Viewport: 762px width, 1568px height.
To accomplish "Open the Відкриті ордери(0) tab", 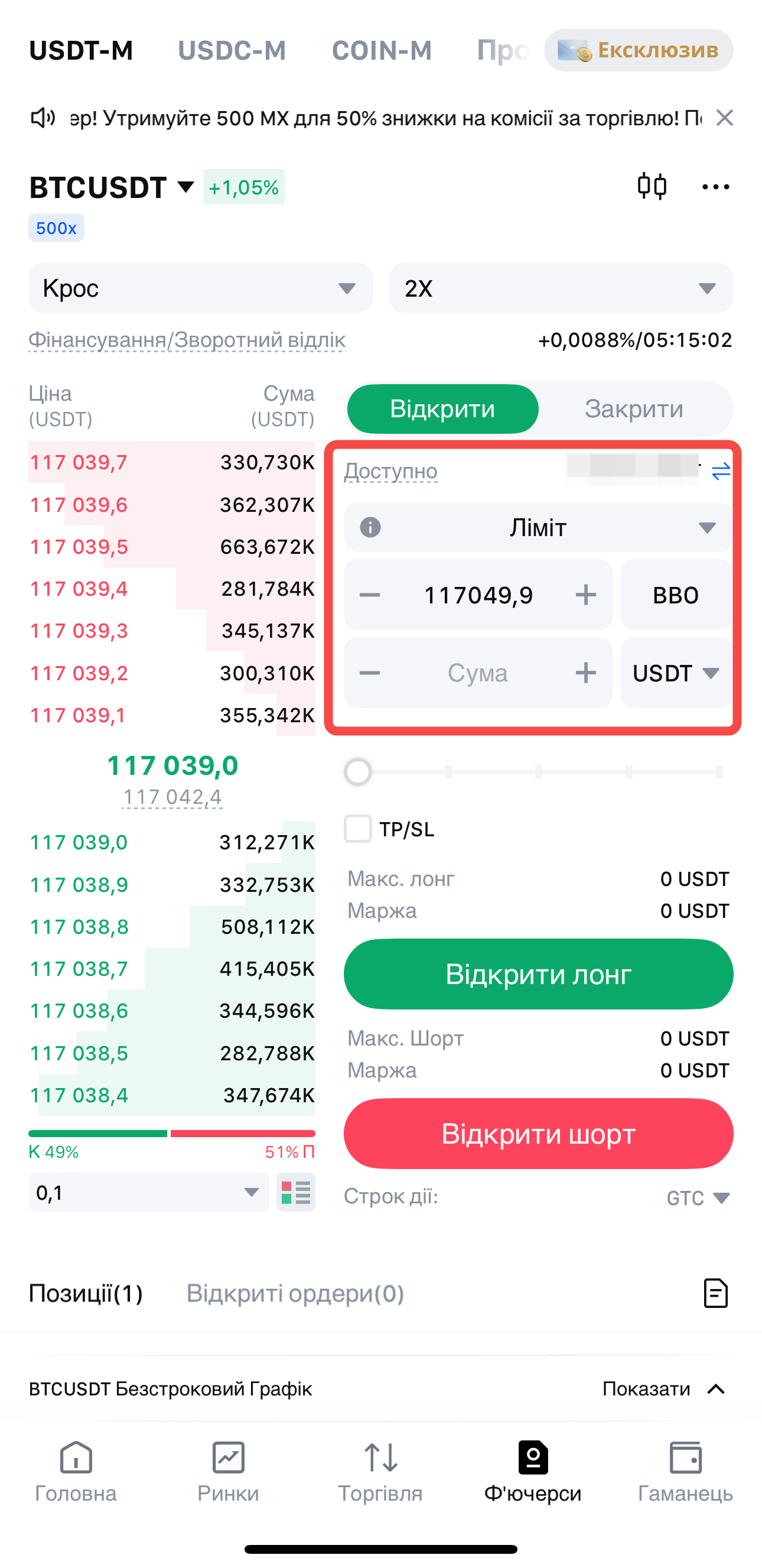I will [295, 1294].
